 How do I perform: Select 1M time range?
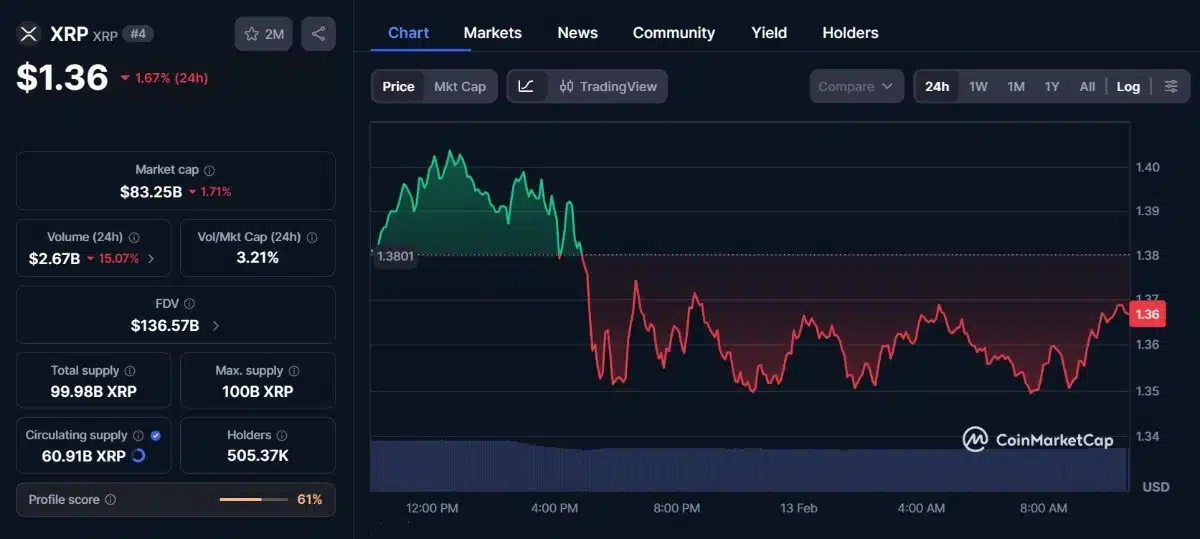click(1016, 86)
